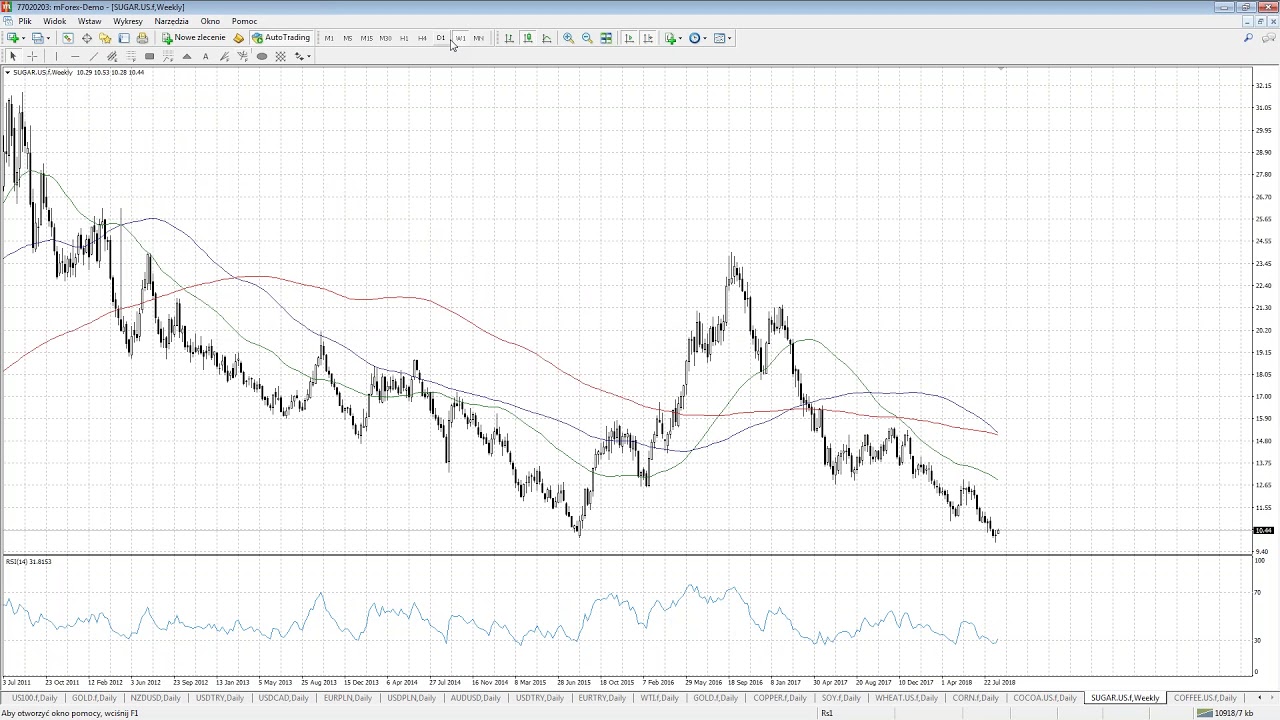Toggle chart auto scroll
The height and width of the screenshot is (720, 1280).
629,38
